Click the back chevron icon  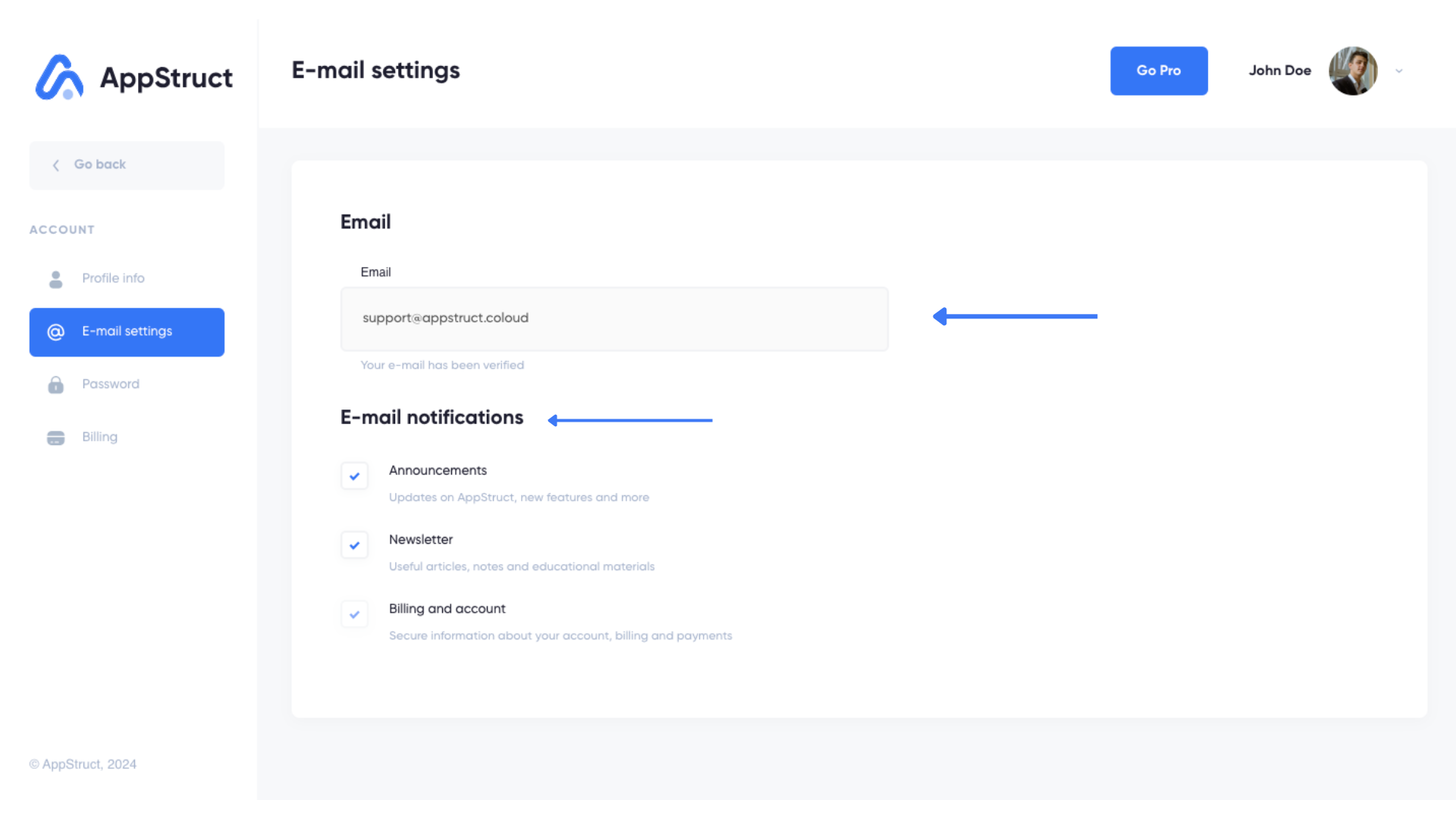tap(55, 165)
